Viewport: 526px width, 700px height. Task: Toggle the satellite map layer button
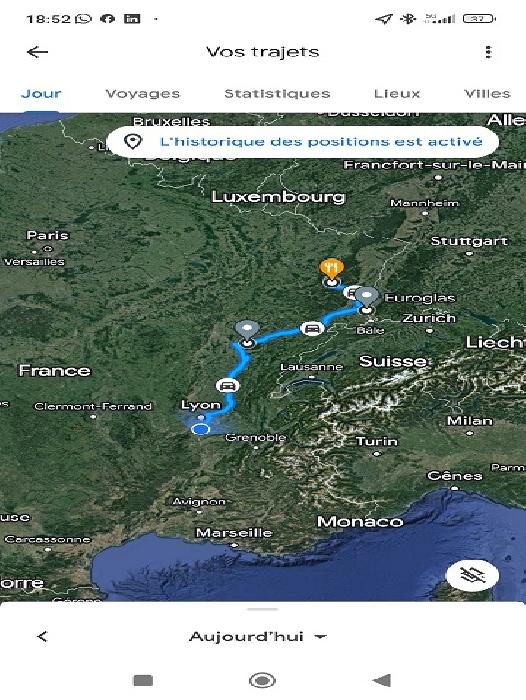pyautogui.click(x=472, y=575)
